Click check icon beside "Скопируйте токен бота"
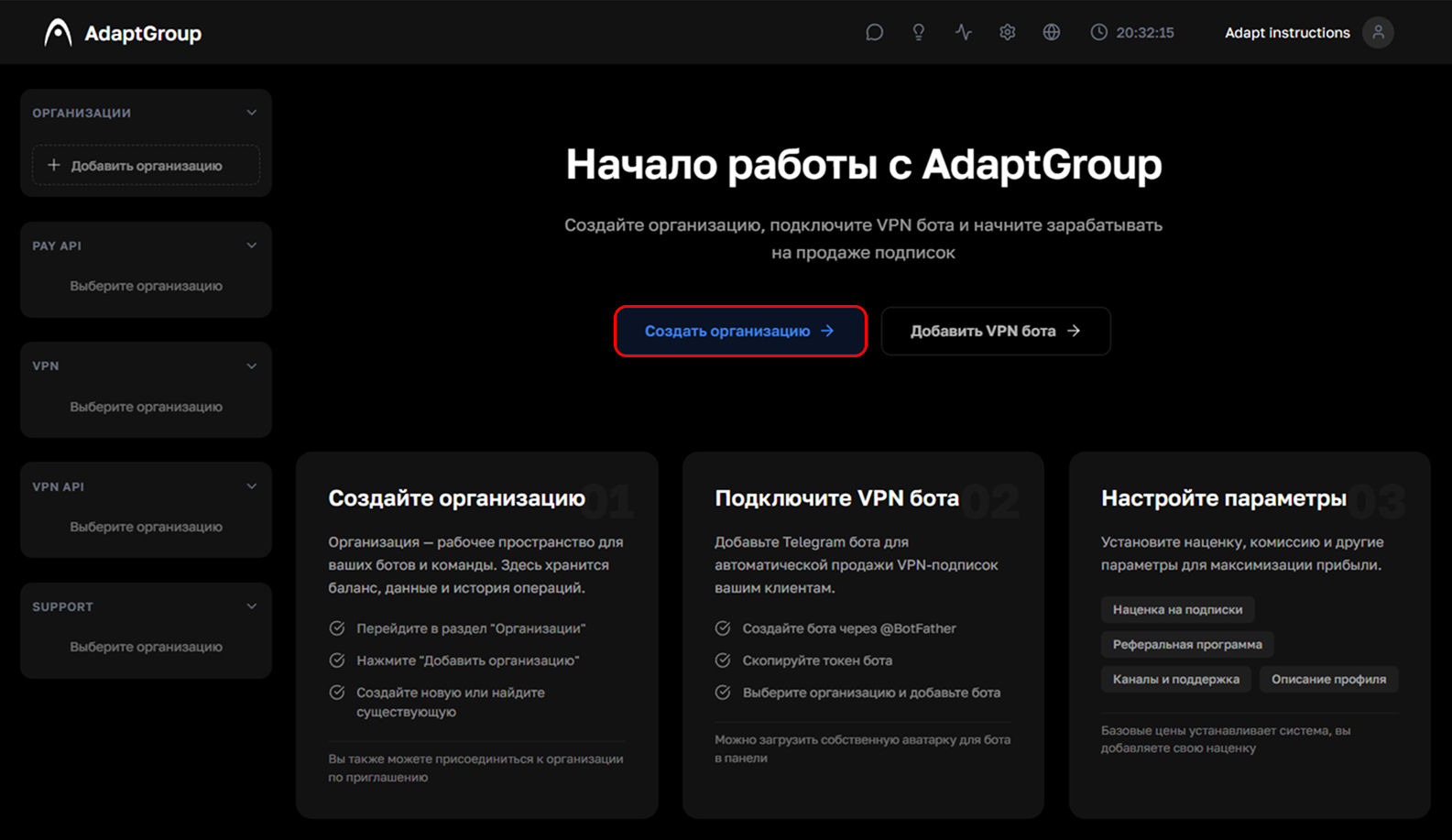The height and width of the screenshot is (840, 1452). click(x=723, y=660)
